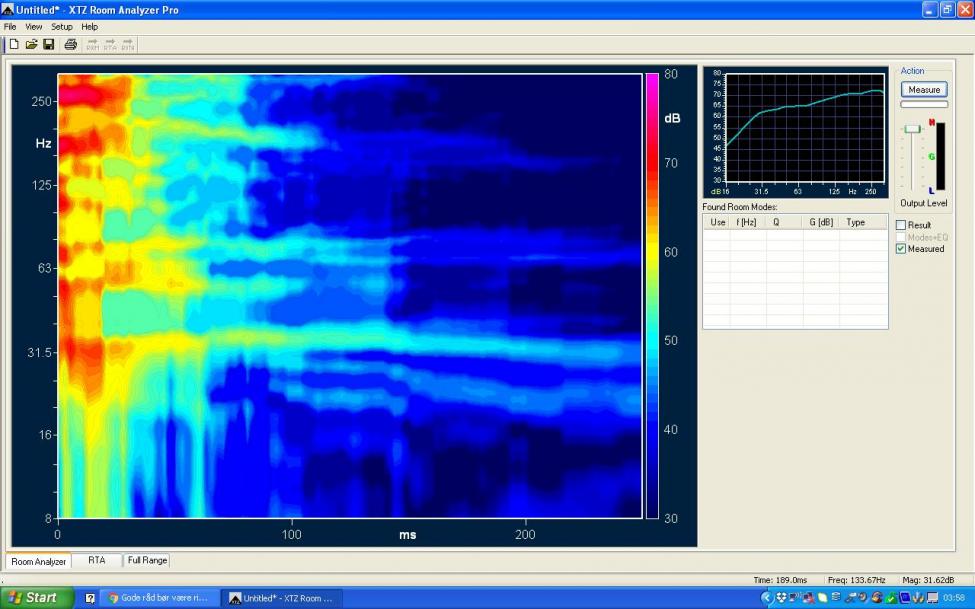
Task: Open the View menu
Action: click(x=34, y=26)
